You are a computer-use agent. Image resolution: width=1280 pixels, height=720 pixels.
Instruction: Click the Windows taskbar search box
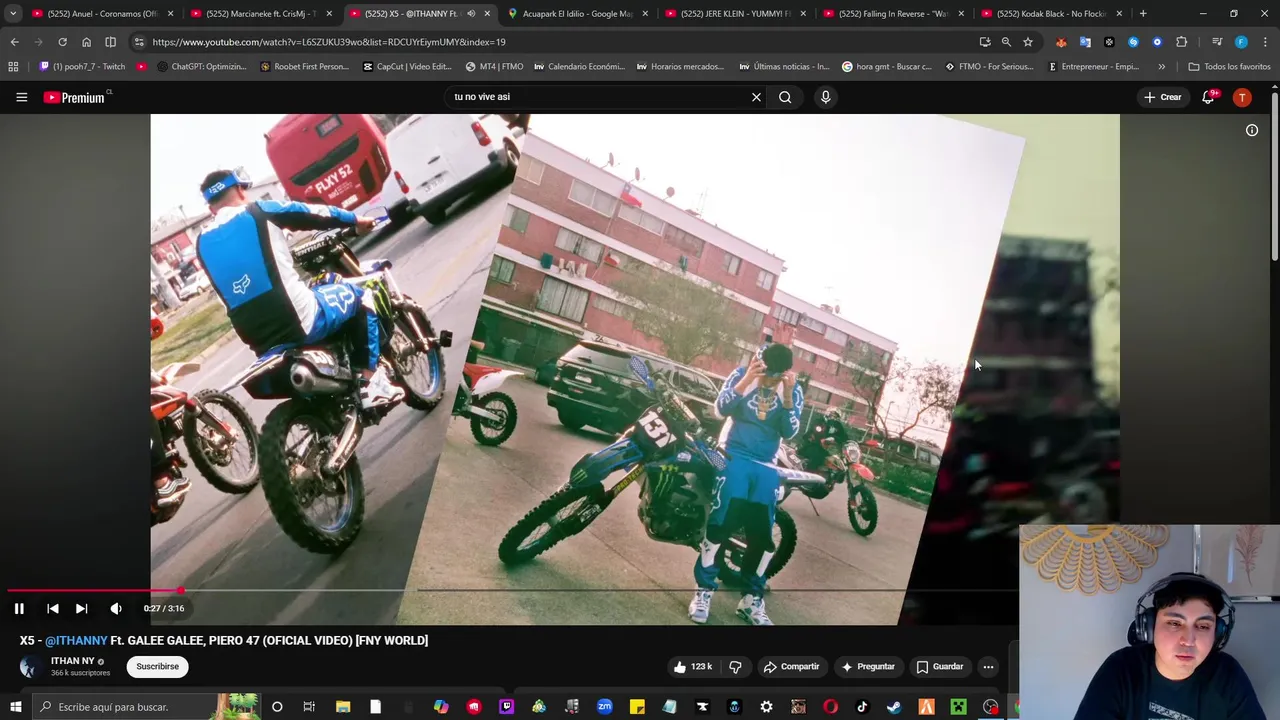coord(145,707)
